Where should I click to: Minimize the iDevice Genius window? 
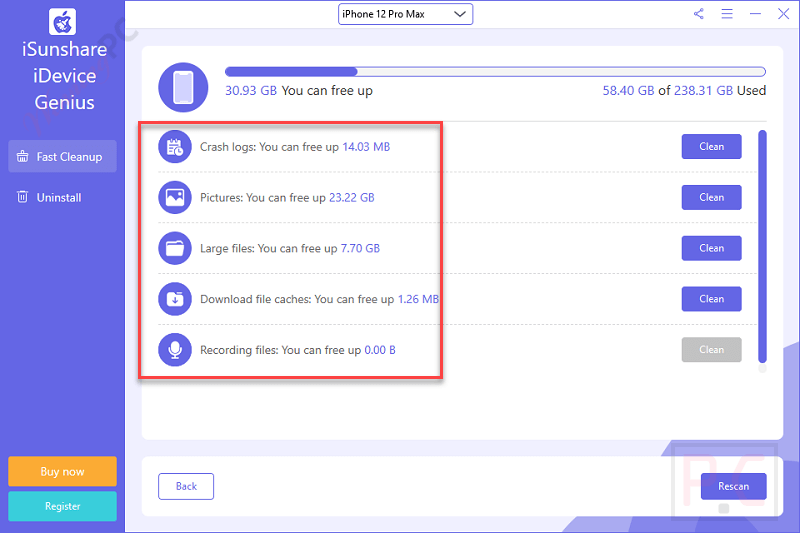(x=755, y=14)
